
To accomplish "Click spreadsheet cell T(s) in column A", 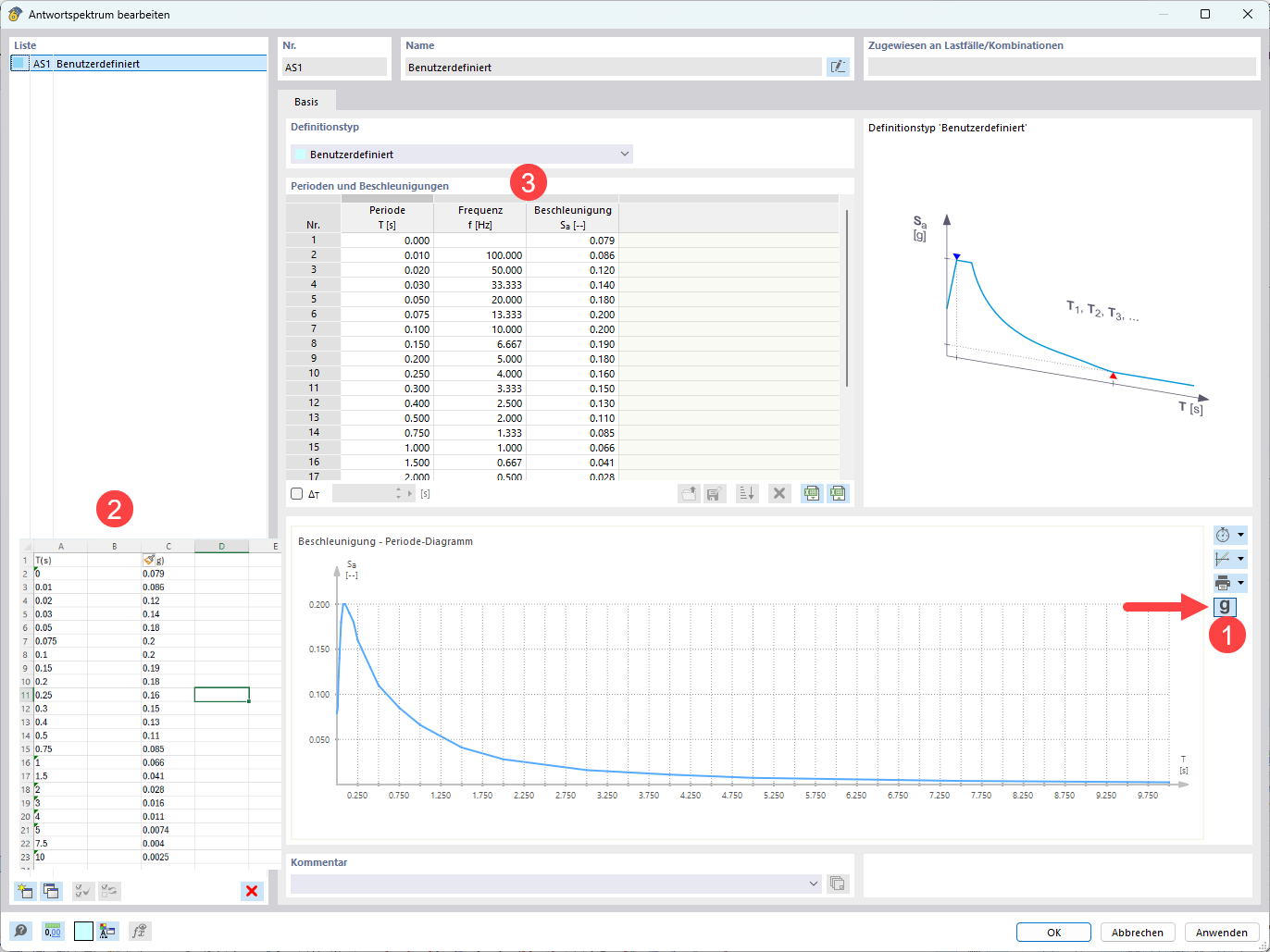I will coord(60,560).
